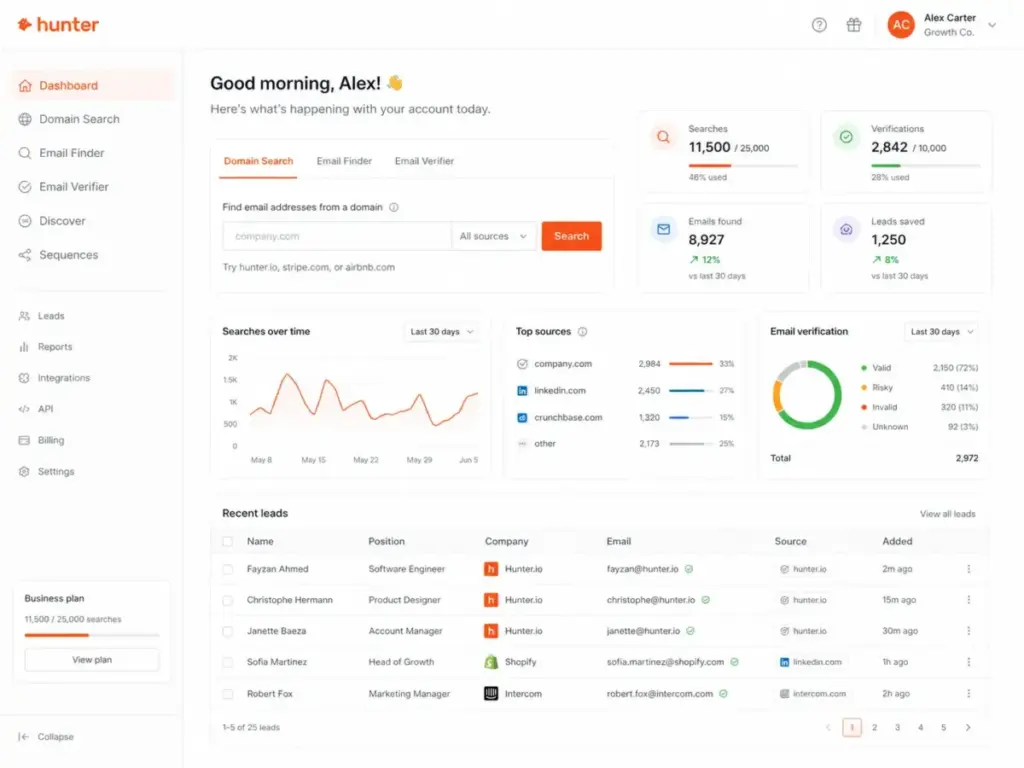This screenshot has height=768, width=1024.
Task: Open Searches over time Last 30 days dropdown
Action: [x=441, y=332]
